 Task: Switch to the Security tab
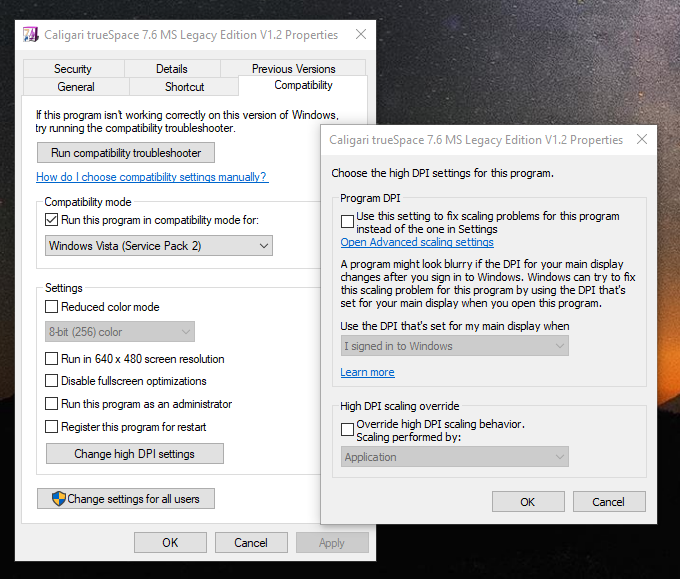tap(73, 69)
